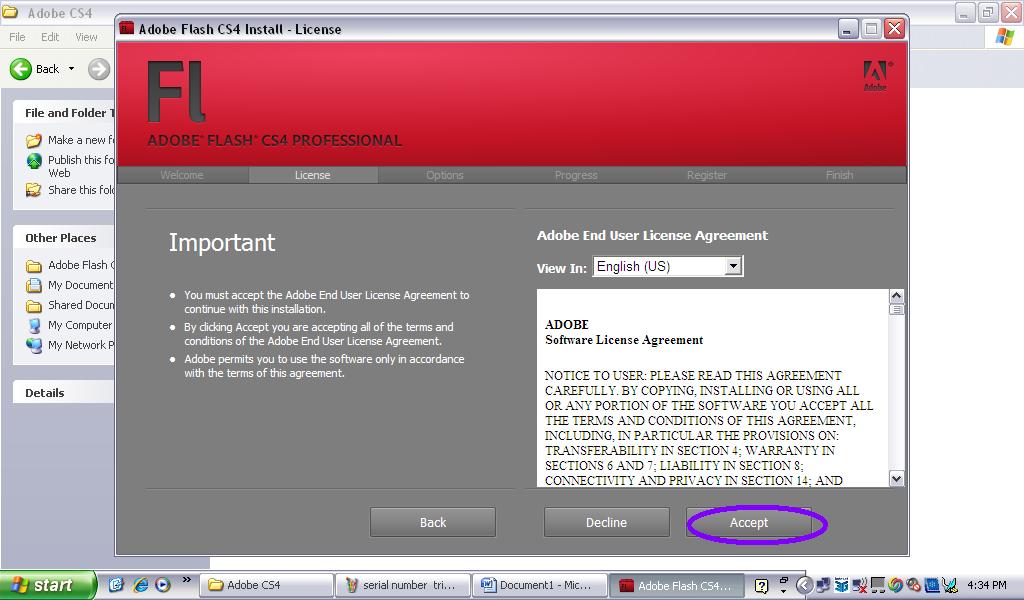Click the first Quick Launch icon

[116, 585]
